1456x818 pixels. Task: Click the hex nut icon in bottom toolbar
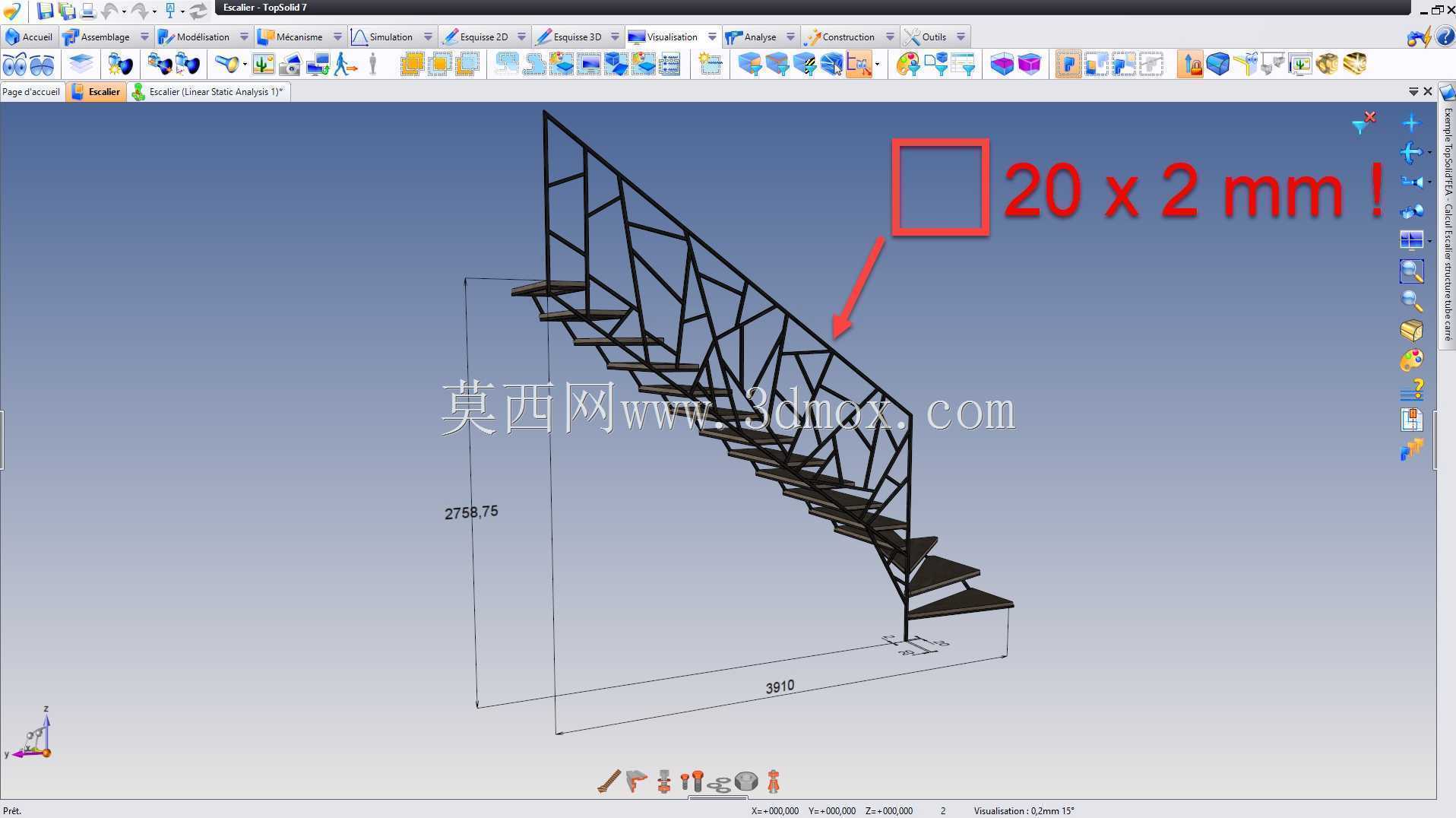pyautogui.click(x=746, y=782)
